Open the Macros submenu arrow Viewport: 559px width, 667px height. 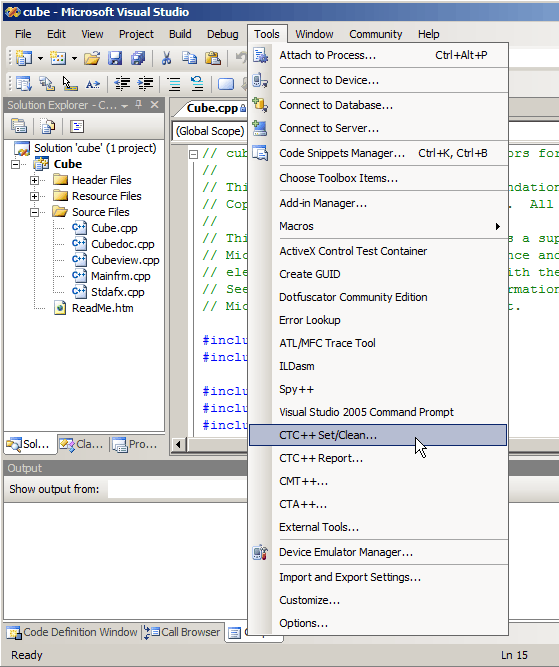[498, 226]
